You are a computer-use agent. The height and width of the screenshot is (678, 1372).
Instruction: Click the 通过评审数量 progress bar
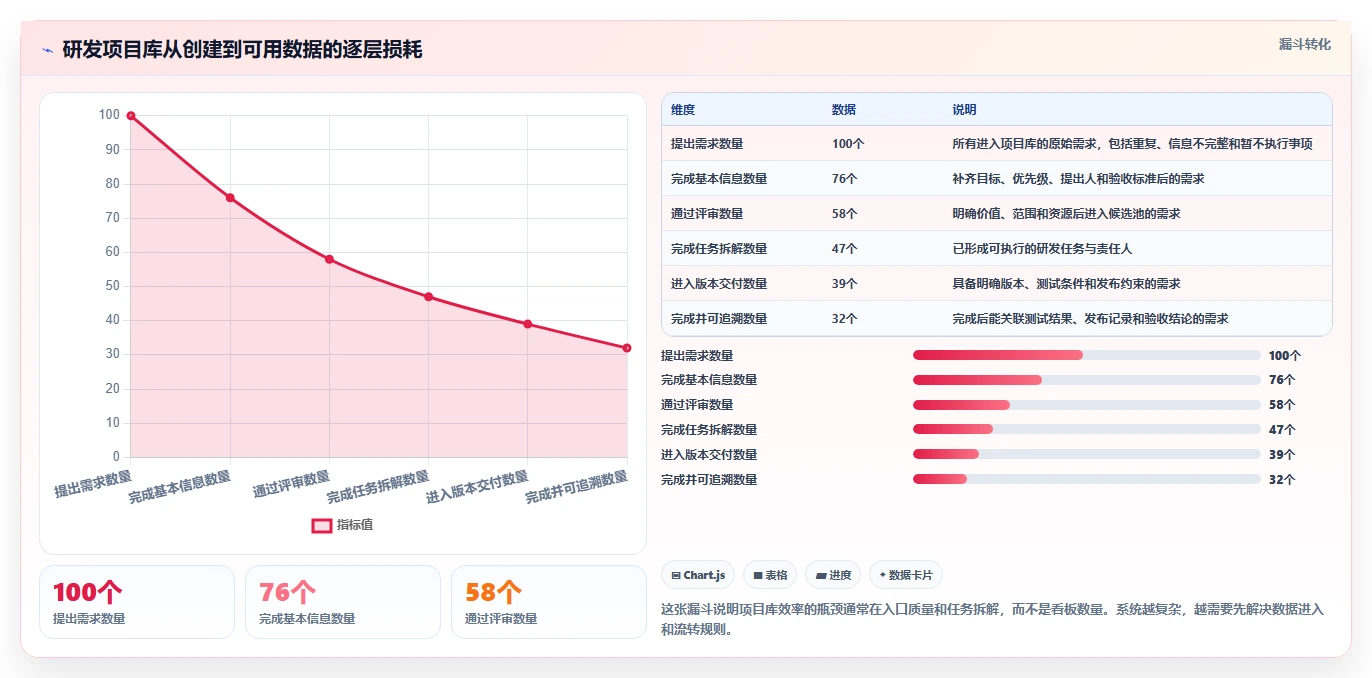(x=1087, y=405)
